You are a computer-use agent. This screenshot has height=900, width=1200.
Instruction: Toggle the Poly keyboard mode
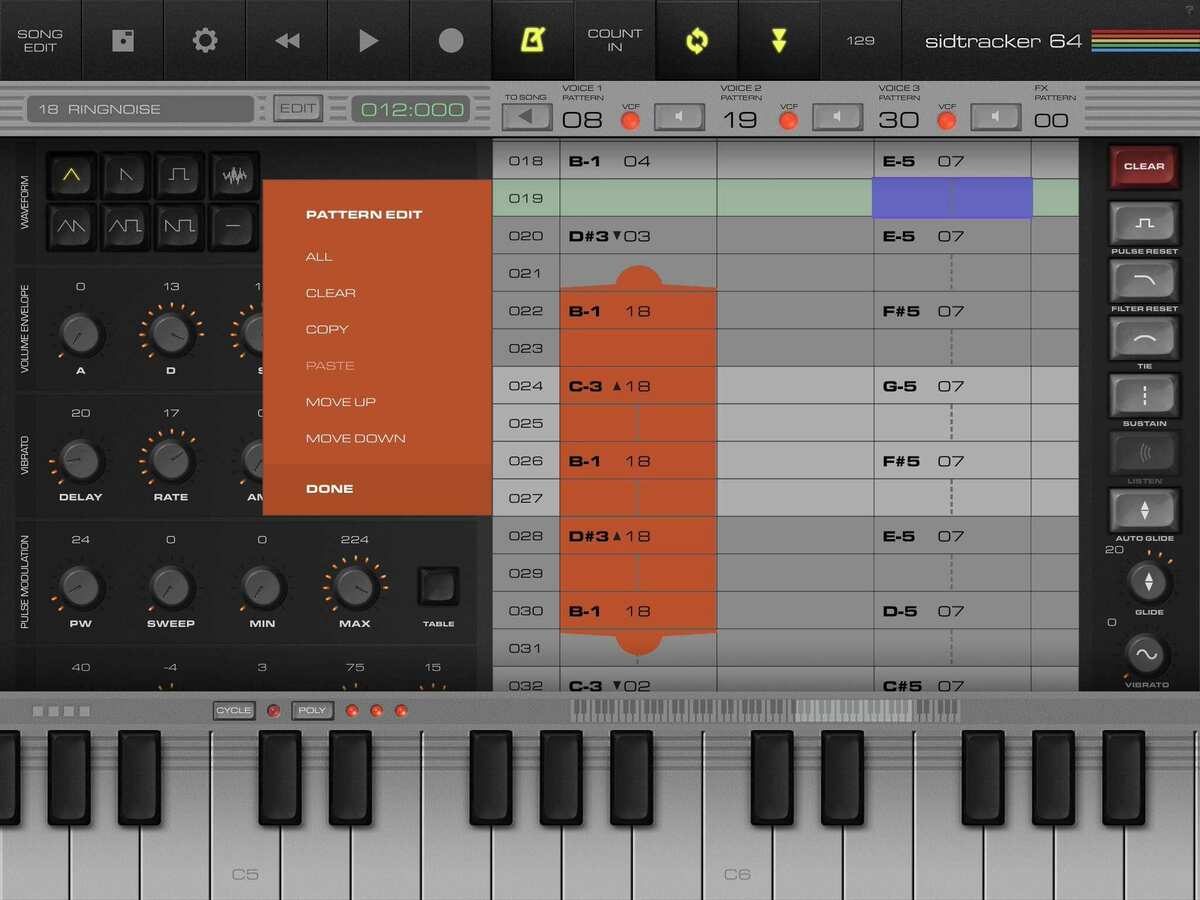[312, 711]
